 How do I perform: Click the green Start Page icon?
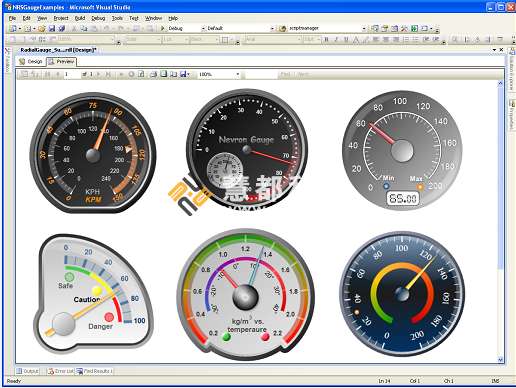[414, 28]
